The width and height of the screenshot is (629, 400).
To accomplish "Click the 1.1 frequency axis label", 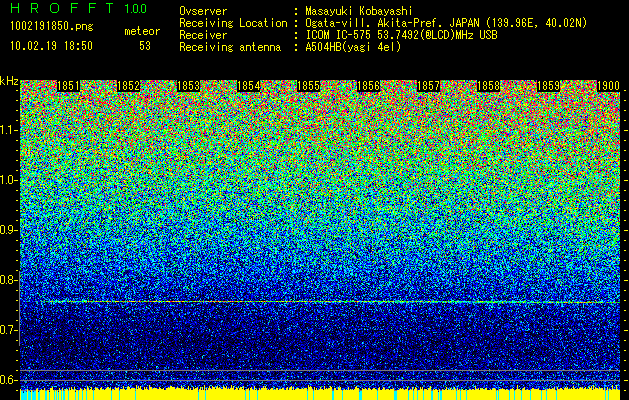I will [8, 130].
